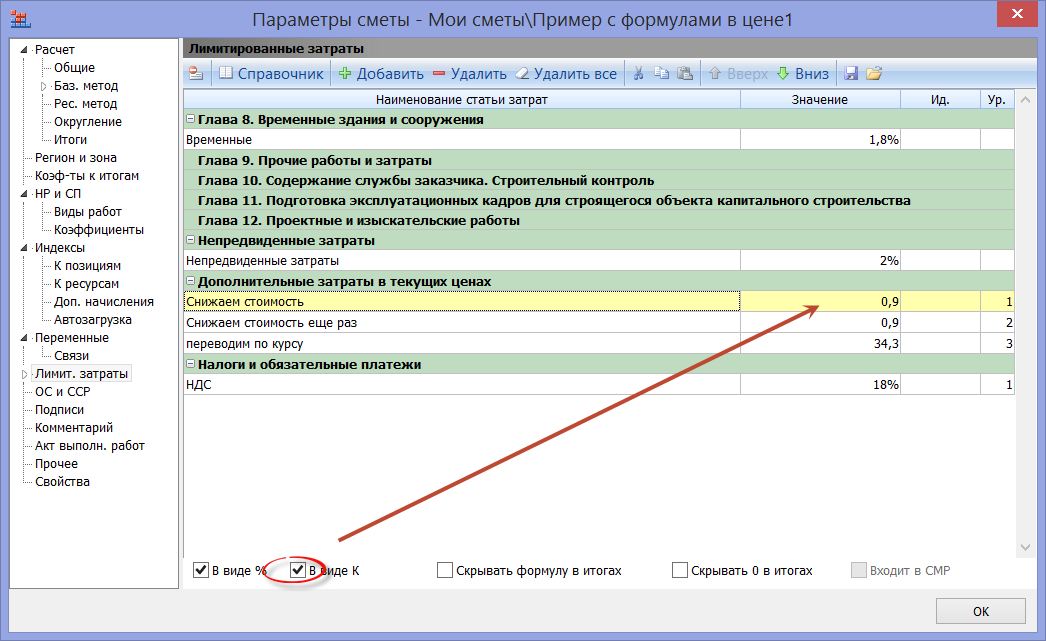Click the 34,3 value cell

click(x=821, y=344)
